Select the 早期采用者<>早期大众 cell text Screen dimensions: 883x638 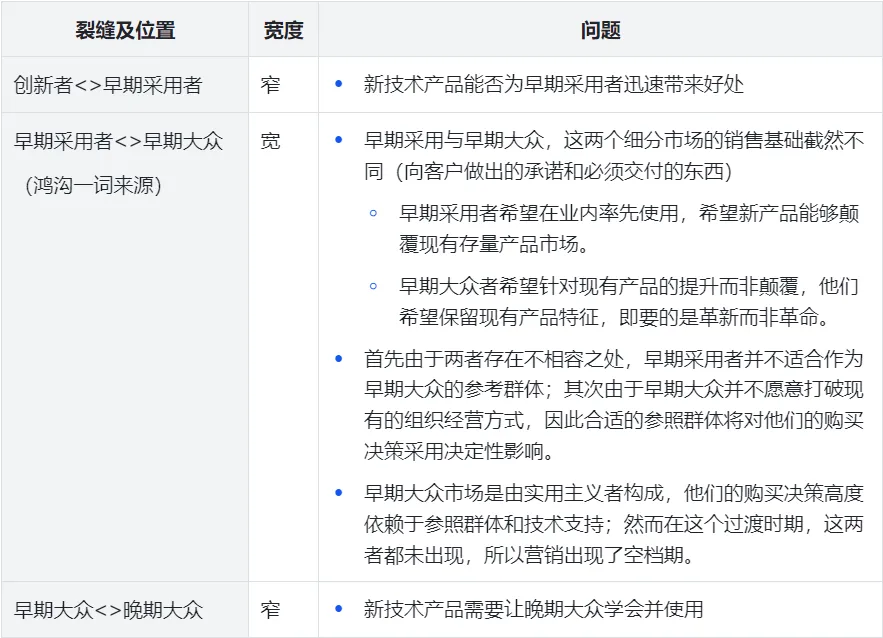[118, 141]
